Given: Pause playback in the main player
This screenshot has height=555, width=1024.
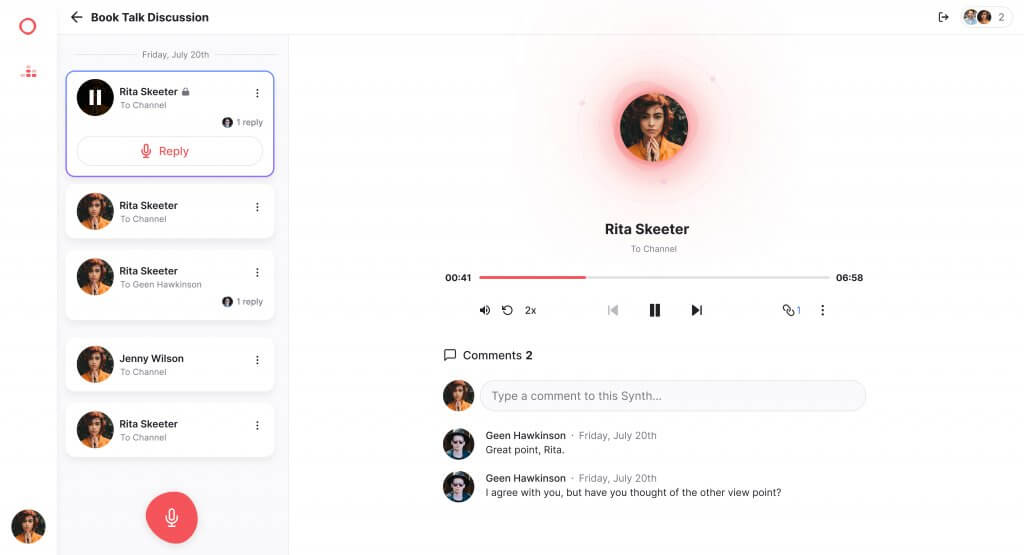Looking at the screenshot, I should 654,310.
